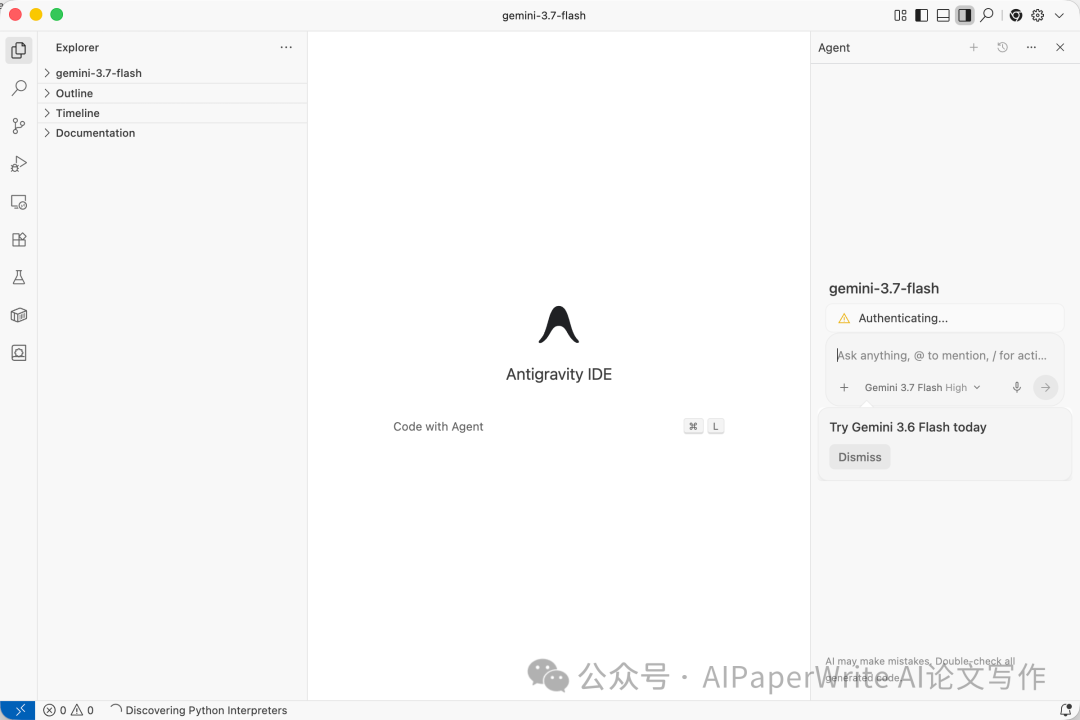The width and height of the screenshot is (1080, 720).
Task: Open Explorer more actions ellipsis
Action: click(286, 48)
